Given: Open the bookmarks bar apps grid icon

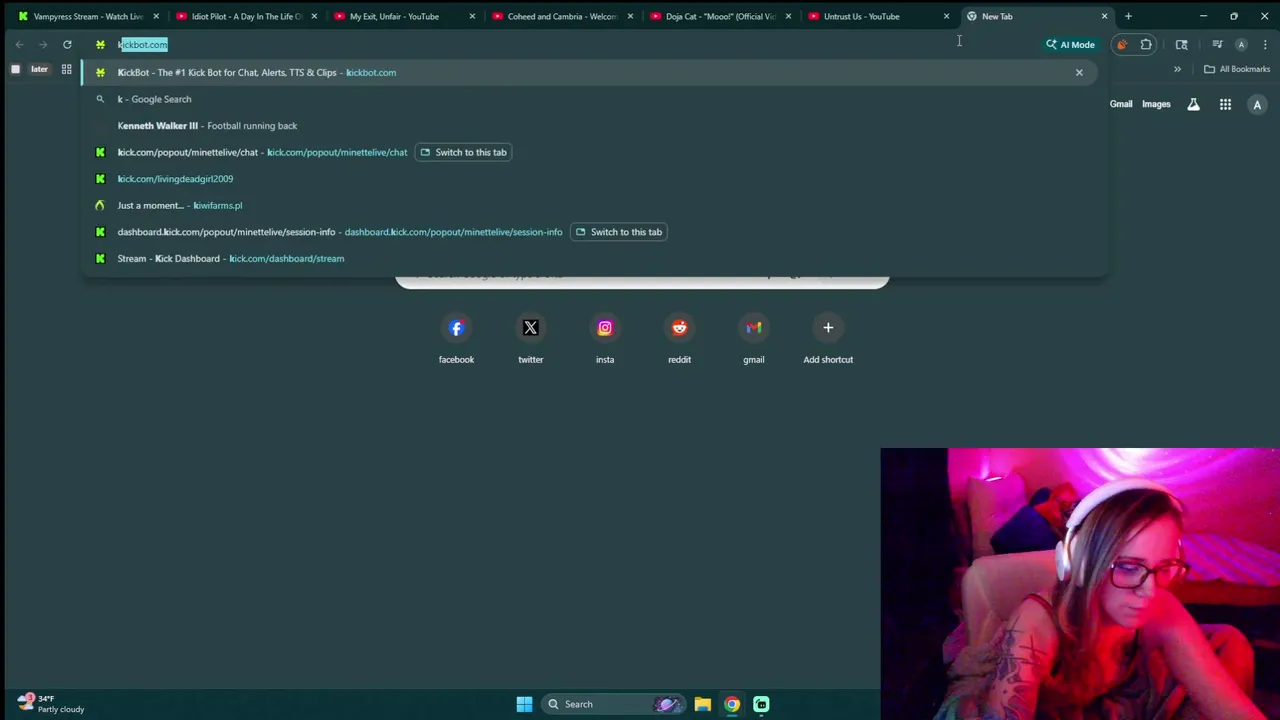Looking at the screenshot, I should click(x=66, y=69).
